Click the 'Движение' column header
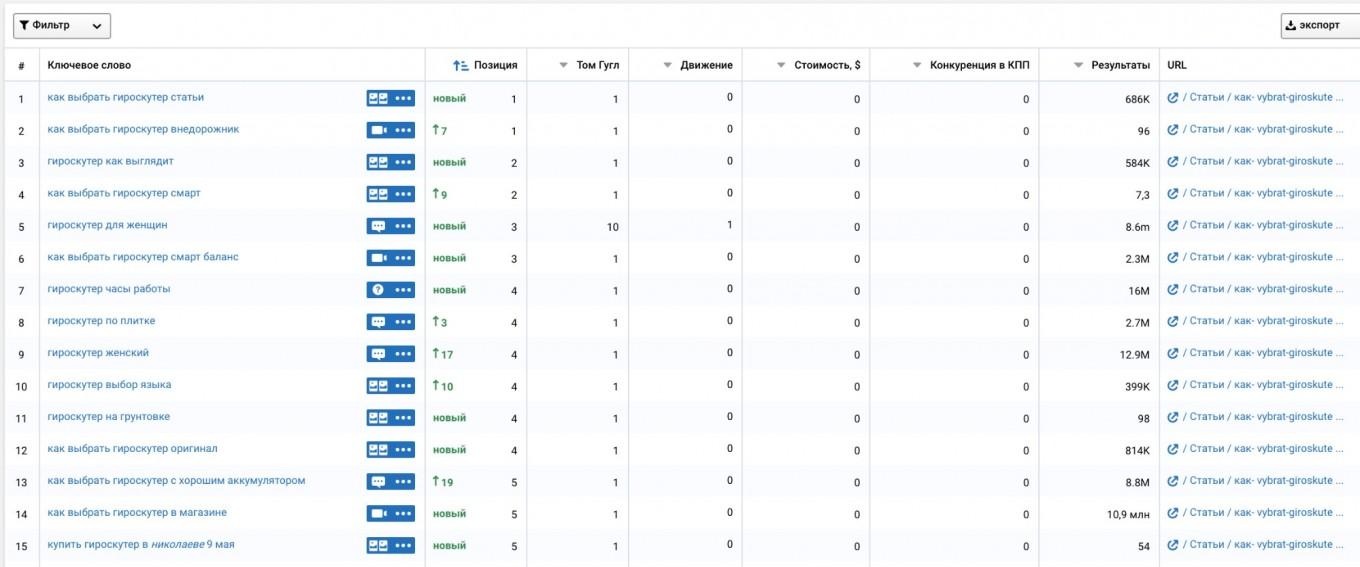This screenshot has height=567, width=1360. tap(706, 66)
